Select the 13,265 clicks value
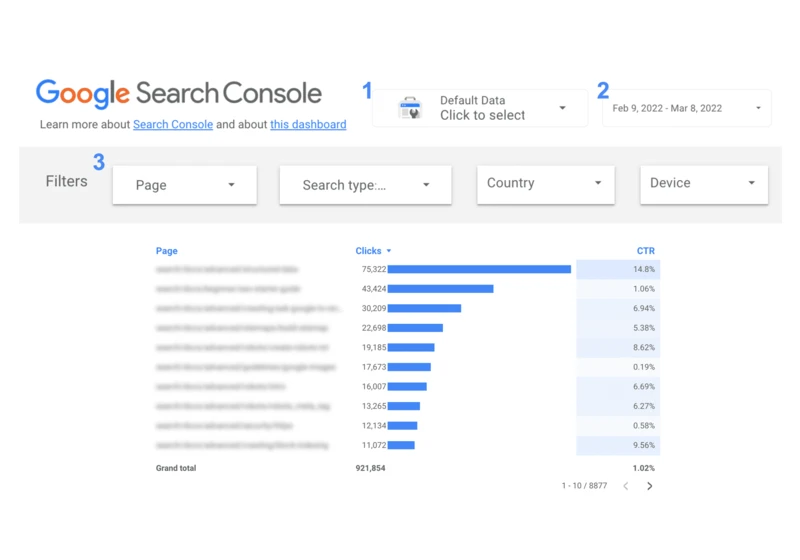 (x=374, y=406)
